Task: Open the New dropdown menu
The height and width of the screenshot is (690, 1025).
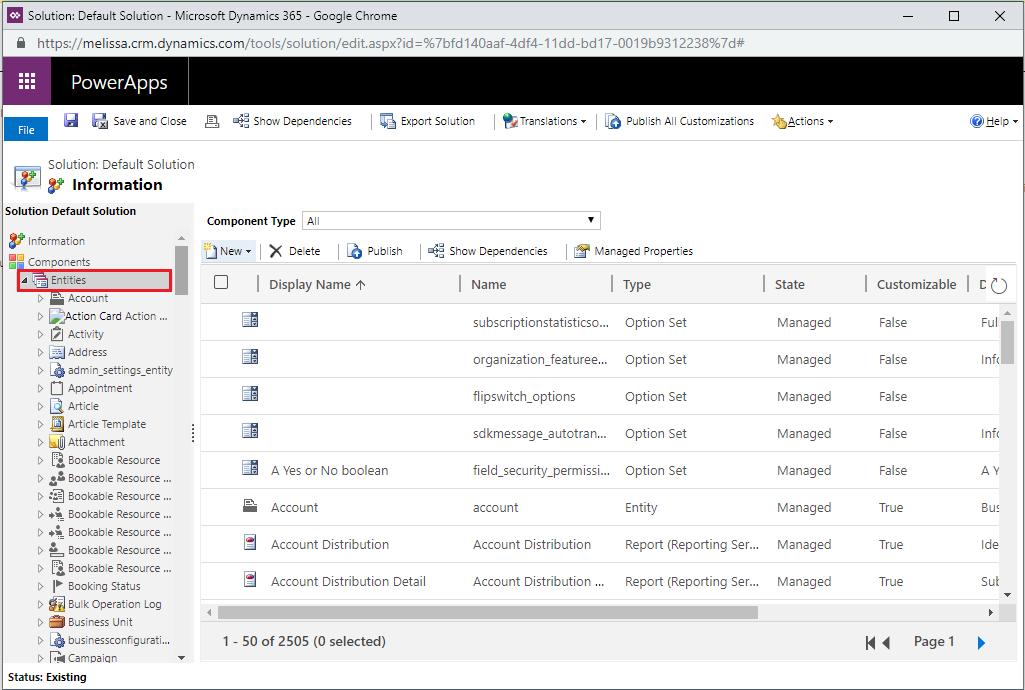Action: pyautogui.click(x=228, y=251)
